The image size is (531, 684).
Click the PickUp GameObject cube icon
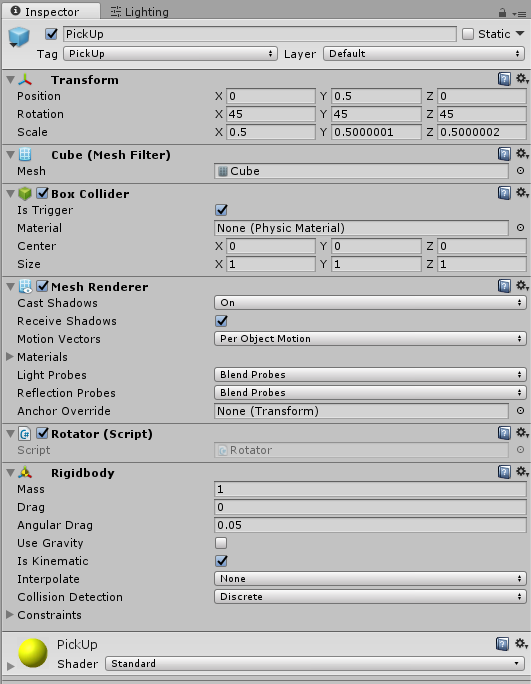point(19,38)
